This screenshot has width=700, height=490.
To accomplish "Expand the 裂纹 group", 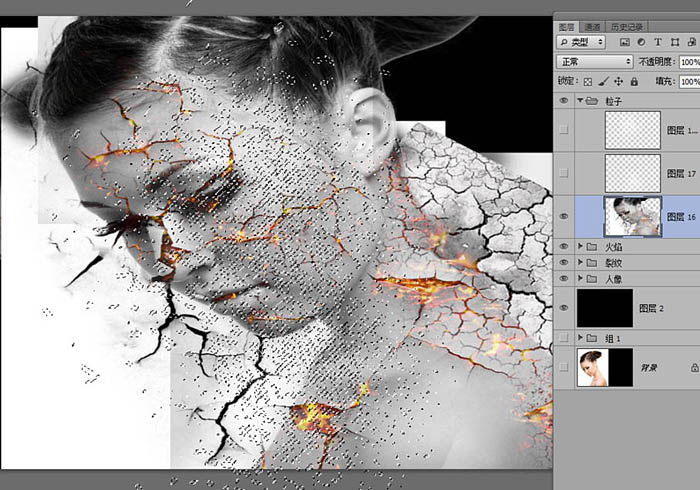I will click(580, 262).
